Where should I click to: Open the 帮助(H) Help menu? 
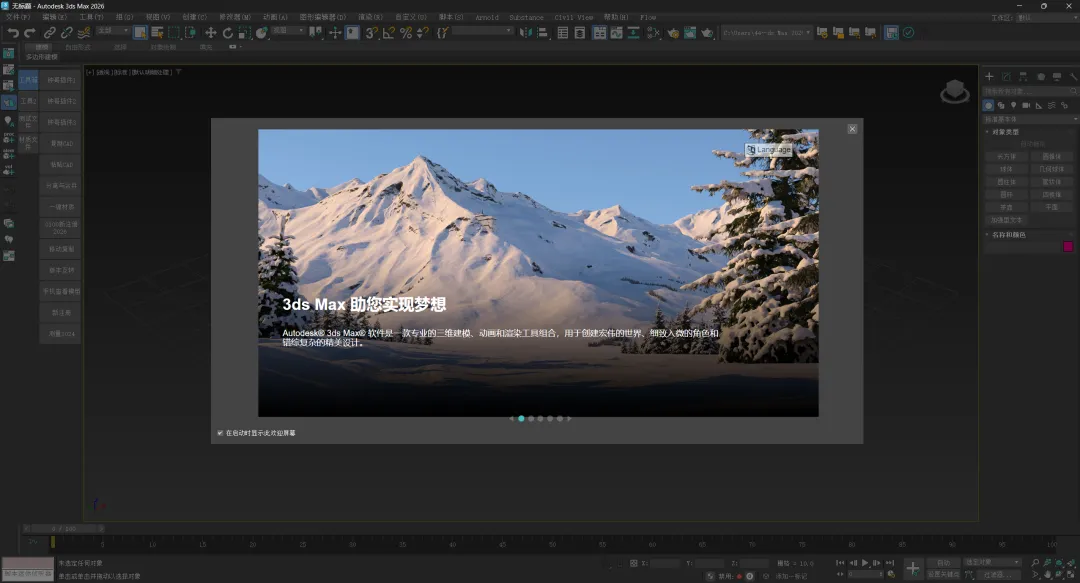point(616,17)
